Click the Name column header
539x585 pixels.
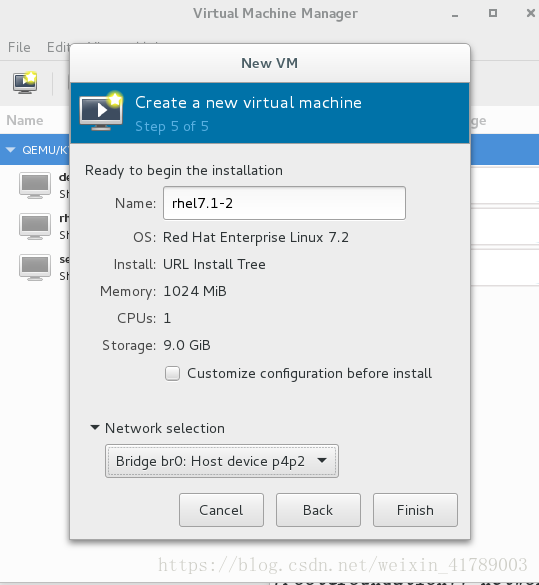25,121
